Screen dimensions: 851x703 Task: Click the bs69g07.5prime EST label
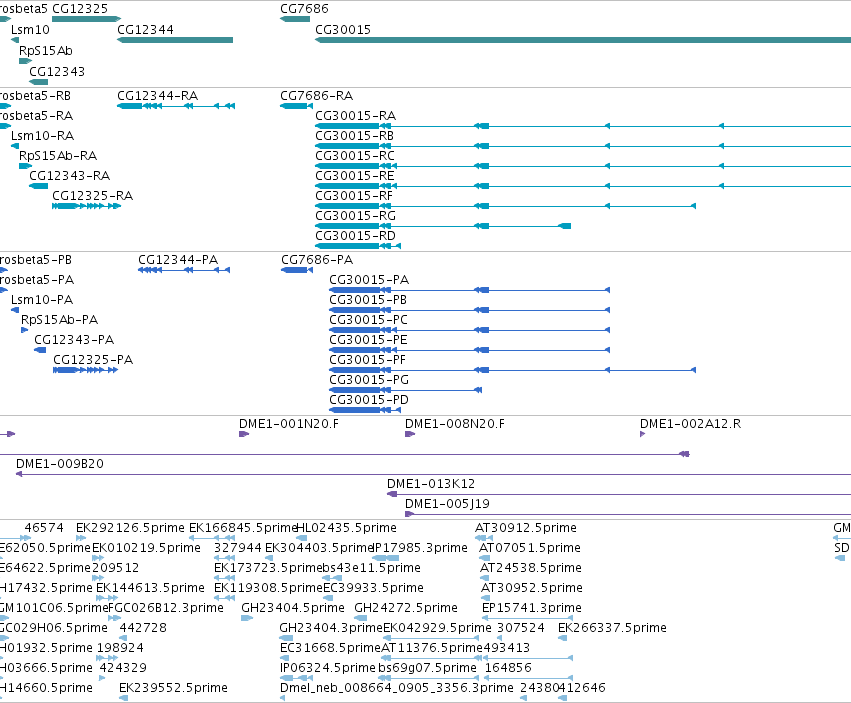428,668
